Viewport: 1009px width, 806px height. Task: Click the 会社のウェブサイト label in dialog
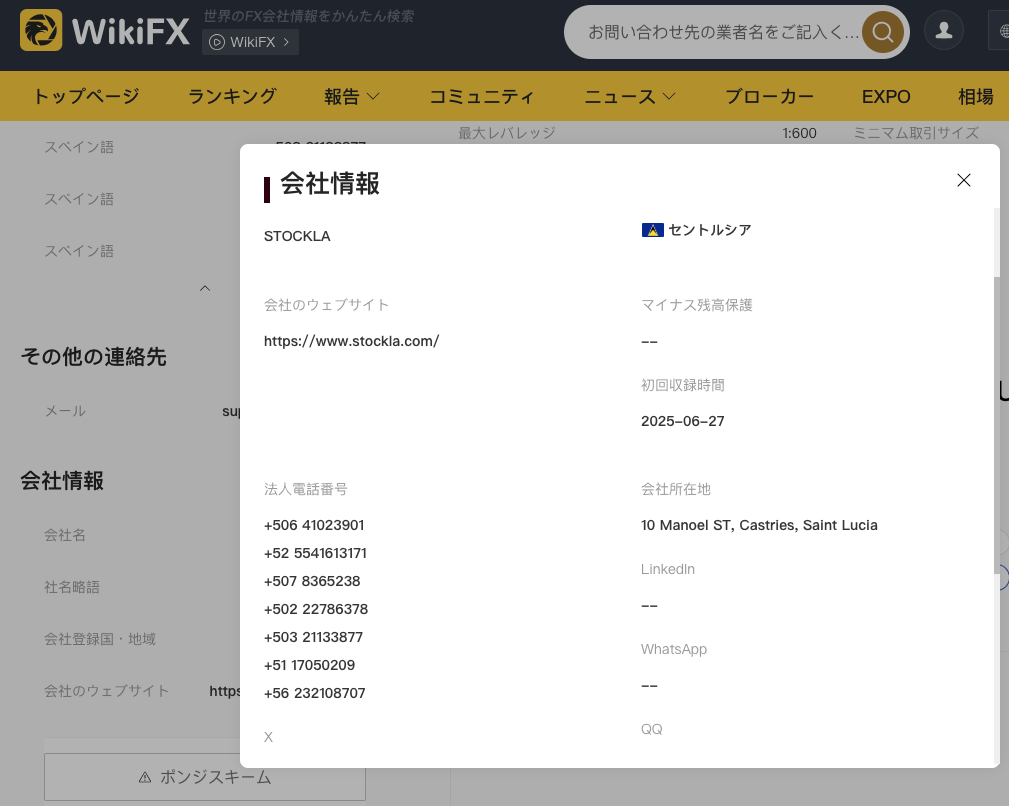tap(326, 305)
